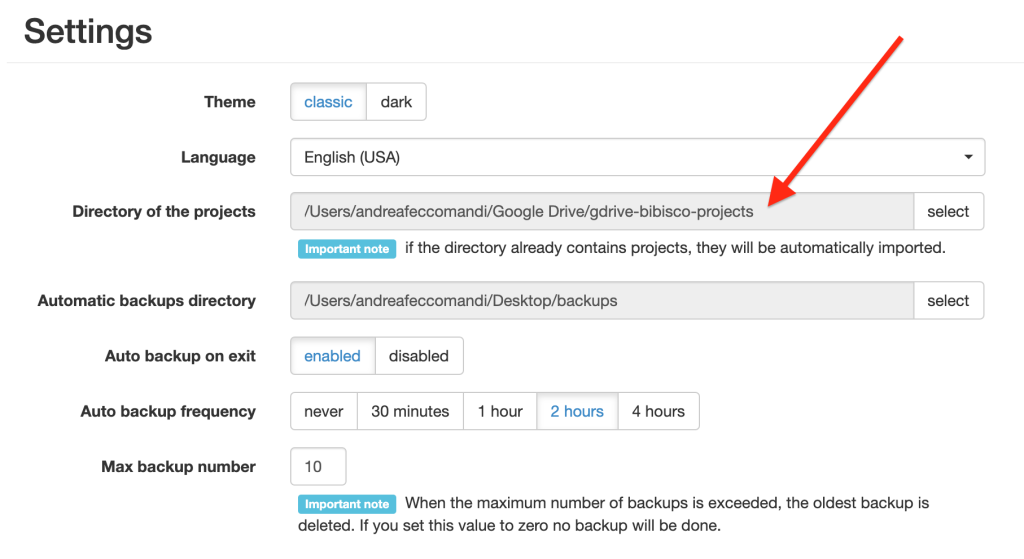Switch theme to dark

click(396, 102)
